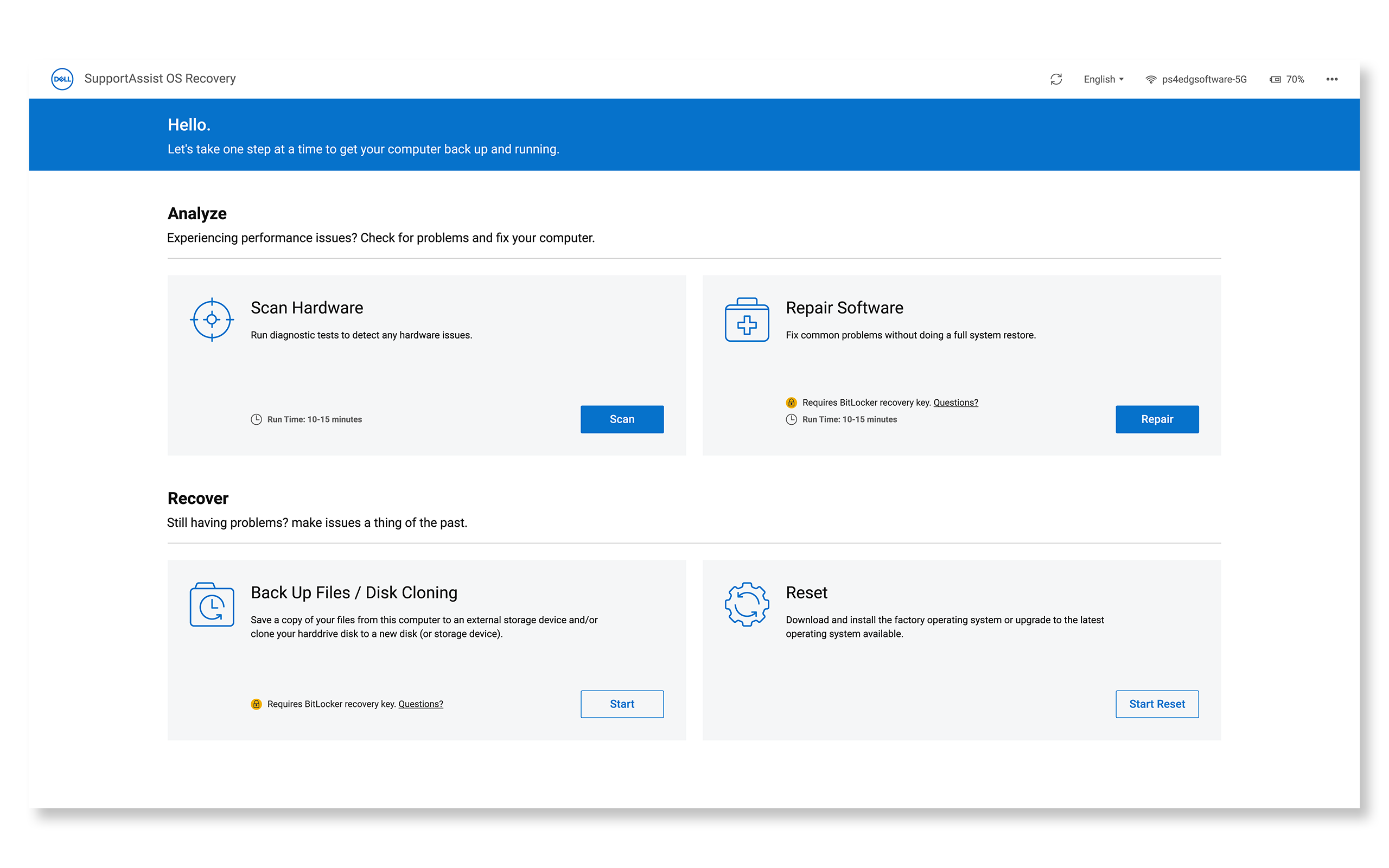Click the Repair Software medical kit icon
Screen dimensions: 1389x868
747,320
